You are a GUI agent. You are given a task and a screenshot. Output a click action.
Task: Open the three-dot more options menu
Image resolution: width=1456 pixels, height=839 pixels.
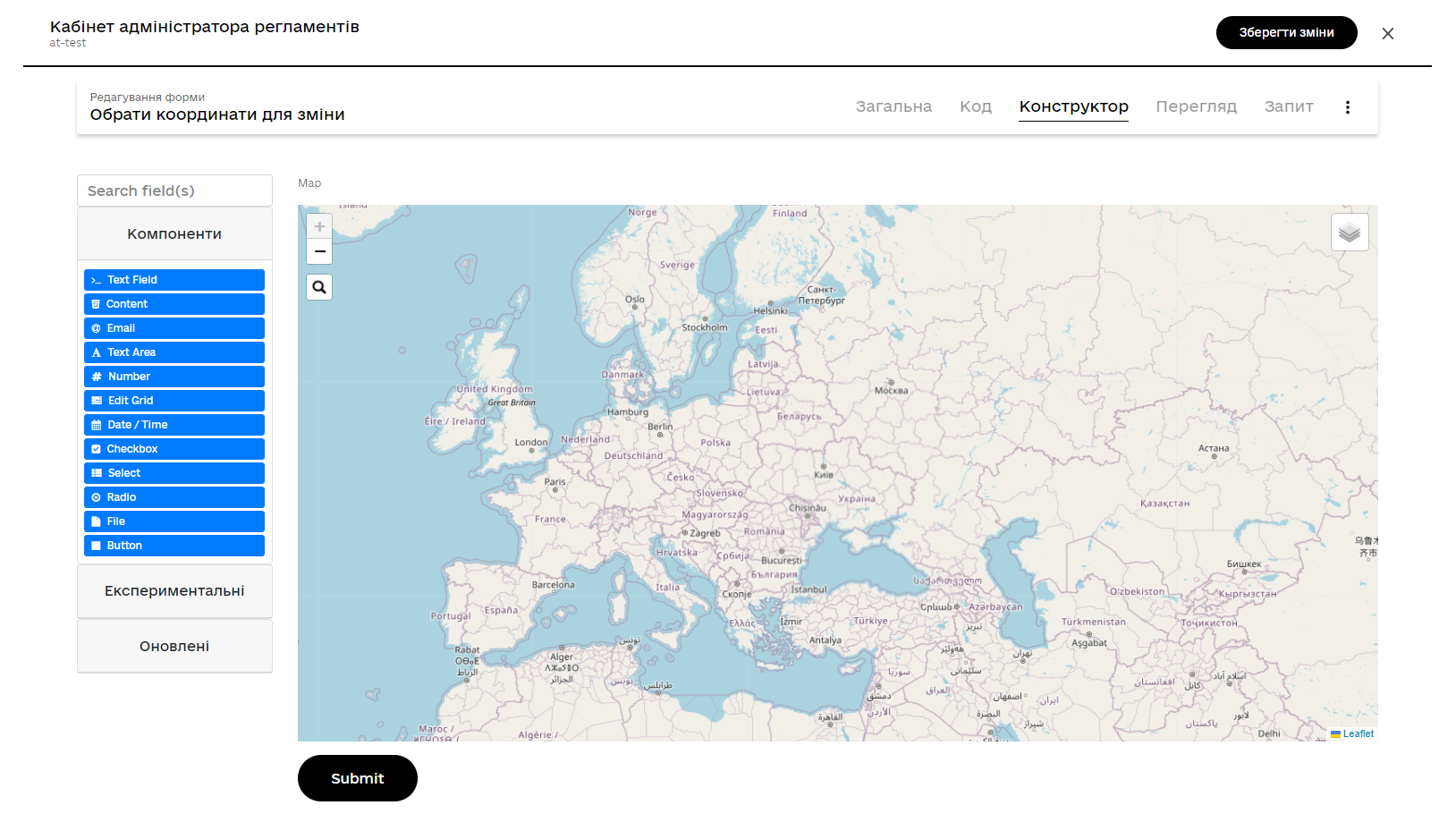[x=1348, y=107]
